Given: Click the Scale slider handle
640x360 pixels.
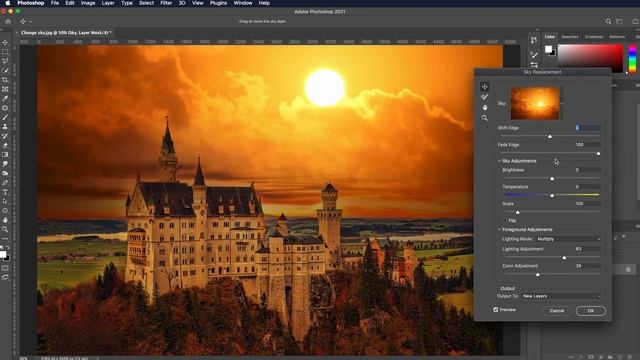Looking at the screenshot, I should (518, 213).
